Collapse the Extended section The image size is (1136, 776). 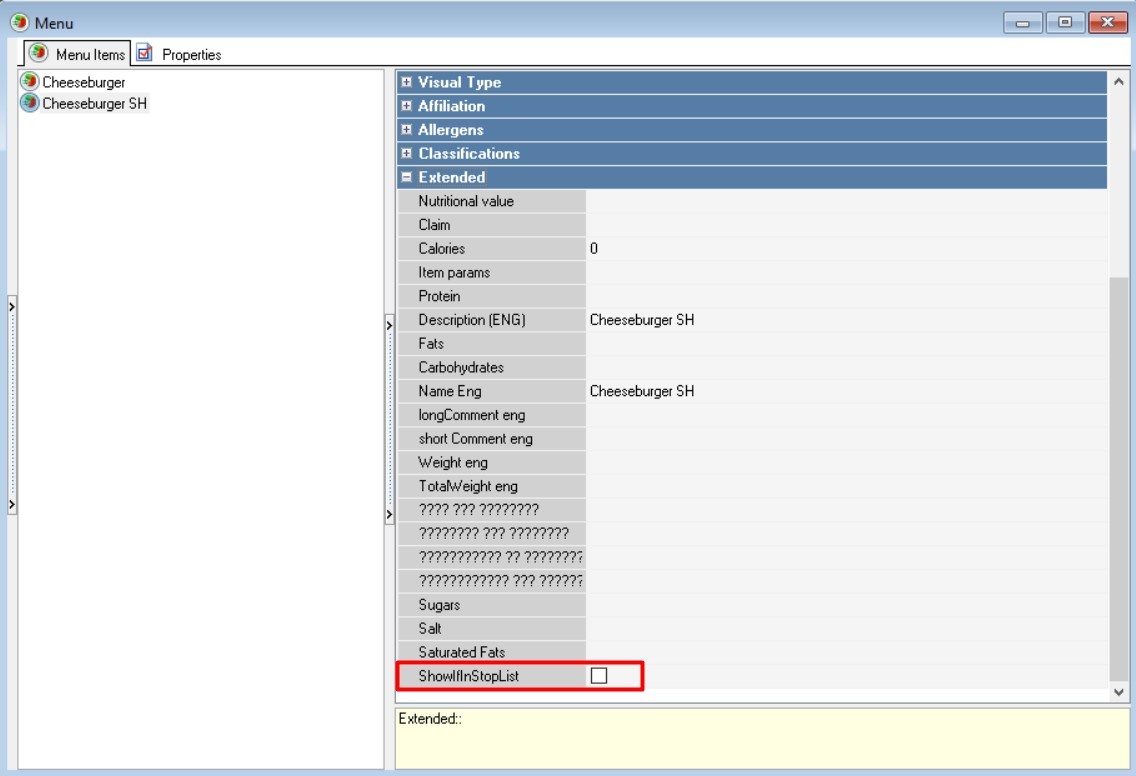tap(406, 178)
